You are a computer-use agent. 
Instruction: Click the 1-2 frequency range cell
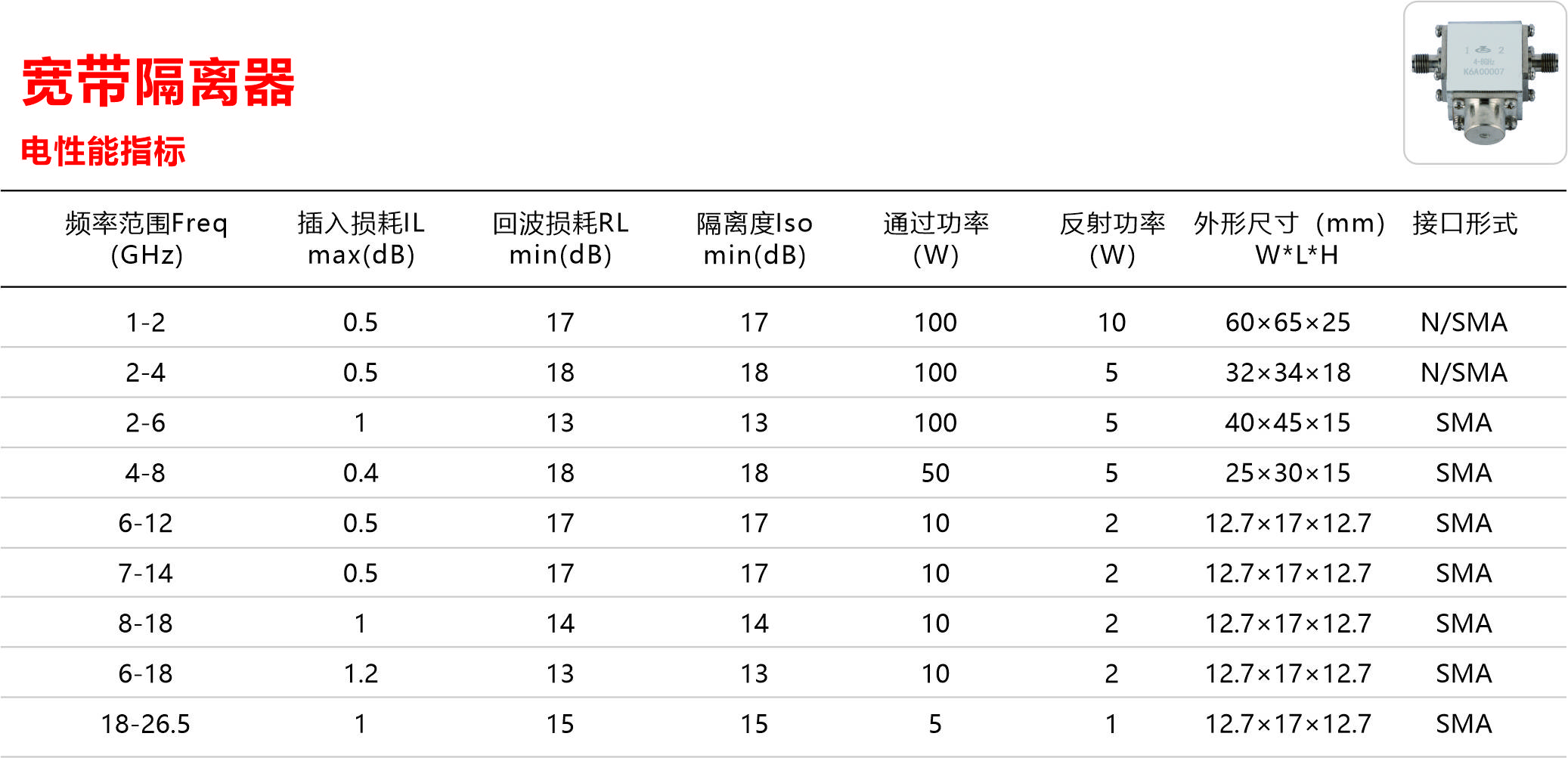[x=145, y=323]
